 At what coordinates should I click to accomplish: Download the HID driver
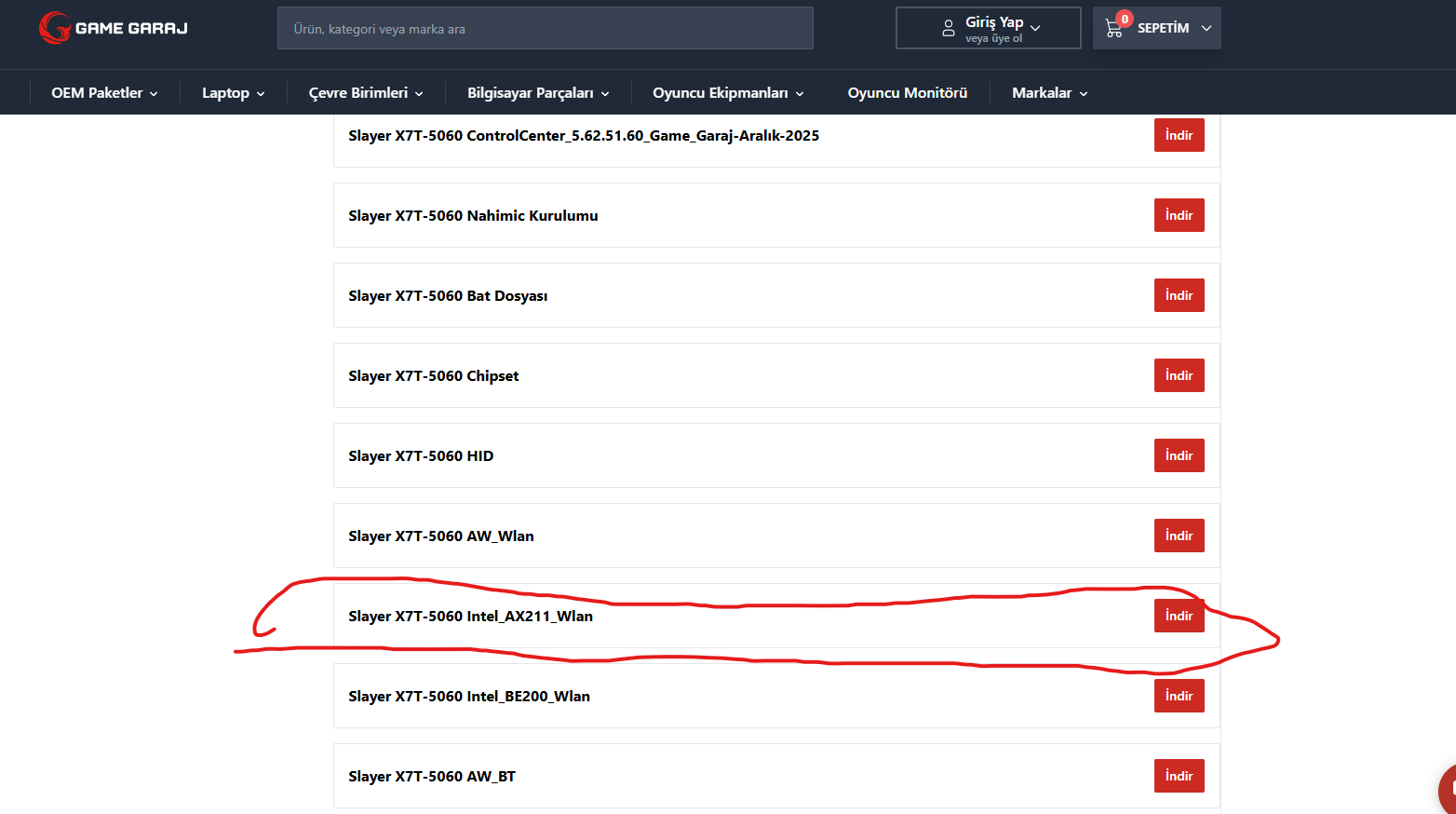[1180, 455]
